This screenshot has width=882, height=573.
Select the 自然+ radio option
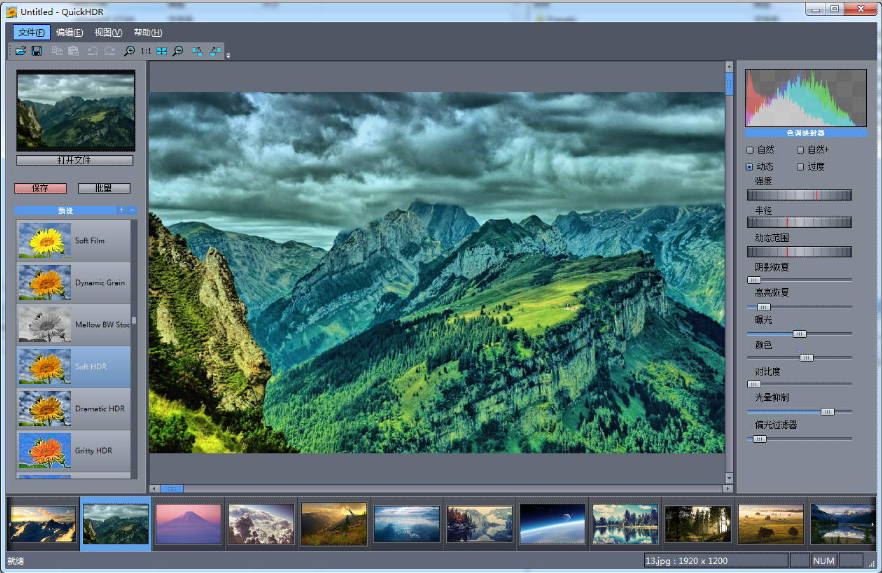coord(800,150)
